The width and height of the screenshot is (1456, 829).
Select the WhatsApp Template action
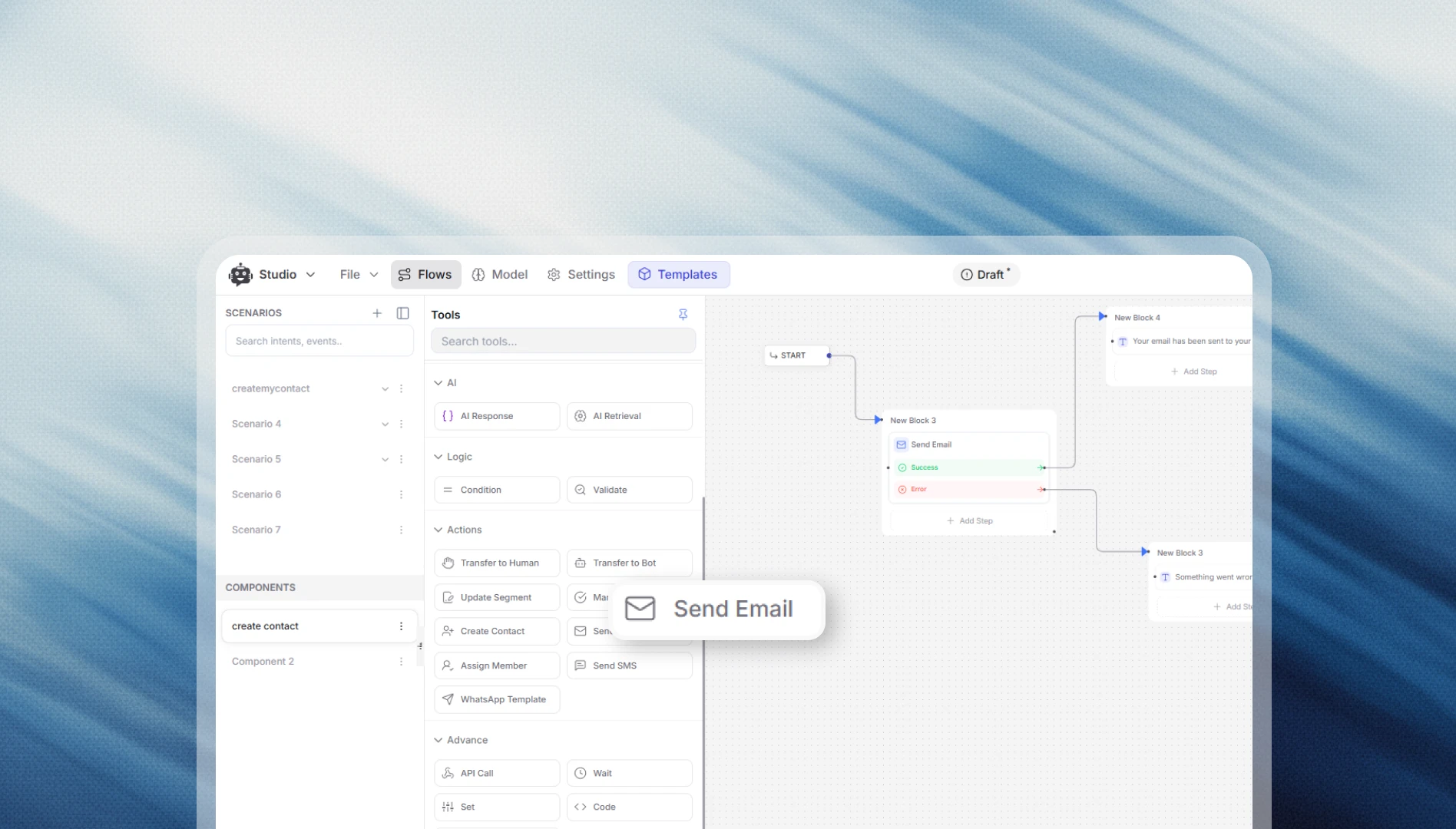(496, 699)
